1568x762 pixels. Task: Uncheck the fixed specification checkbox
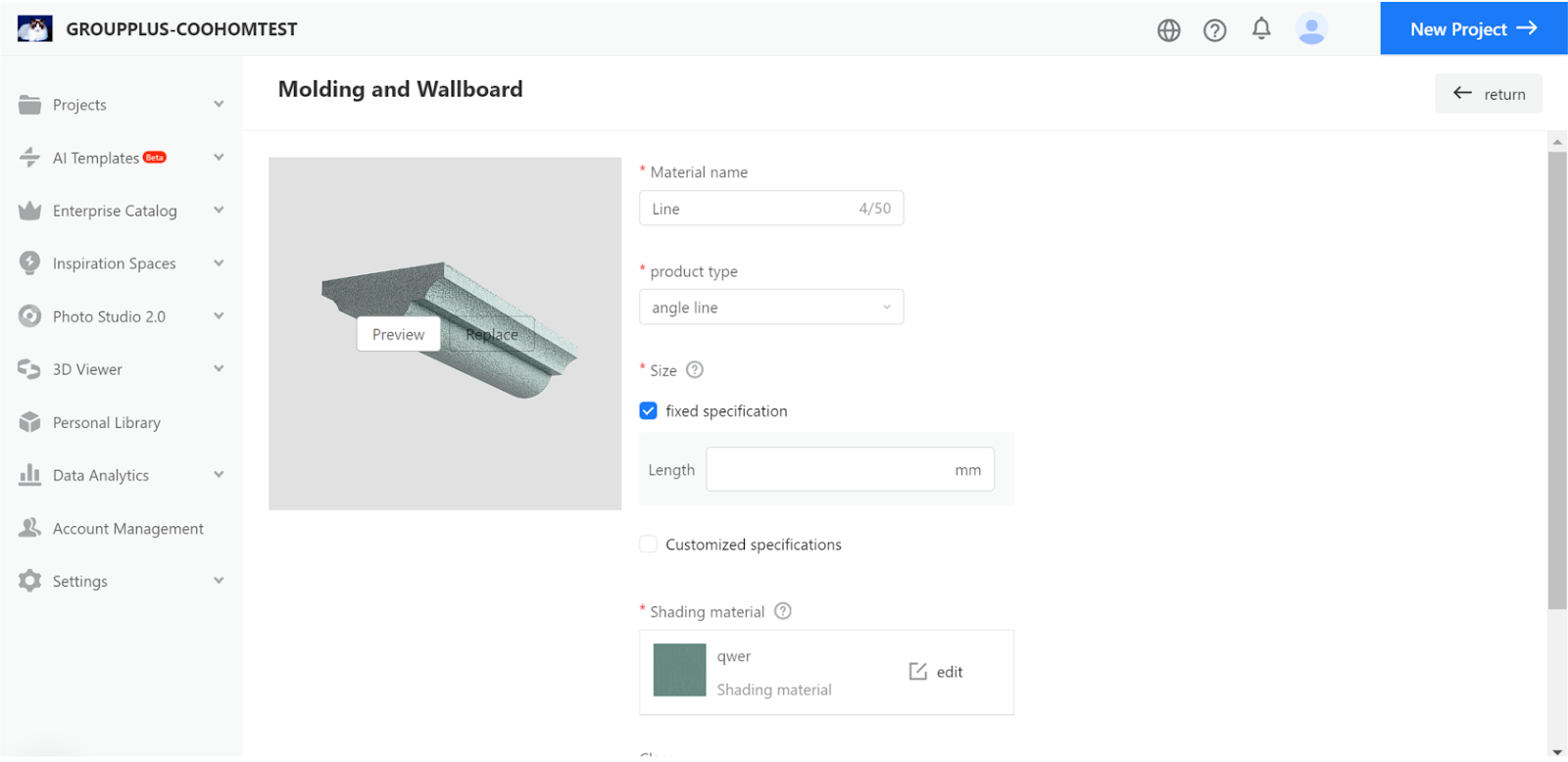click(x=649, y=411)
